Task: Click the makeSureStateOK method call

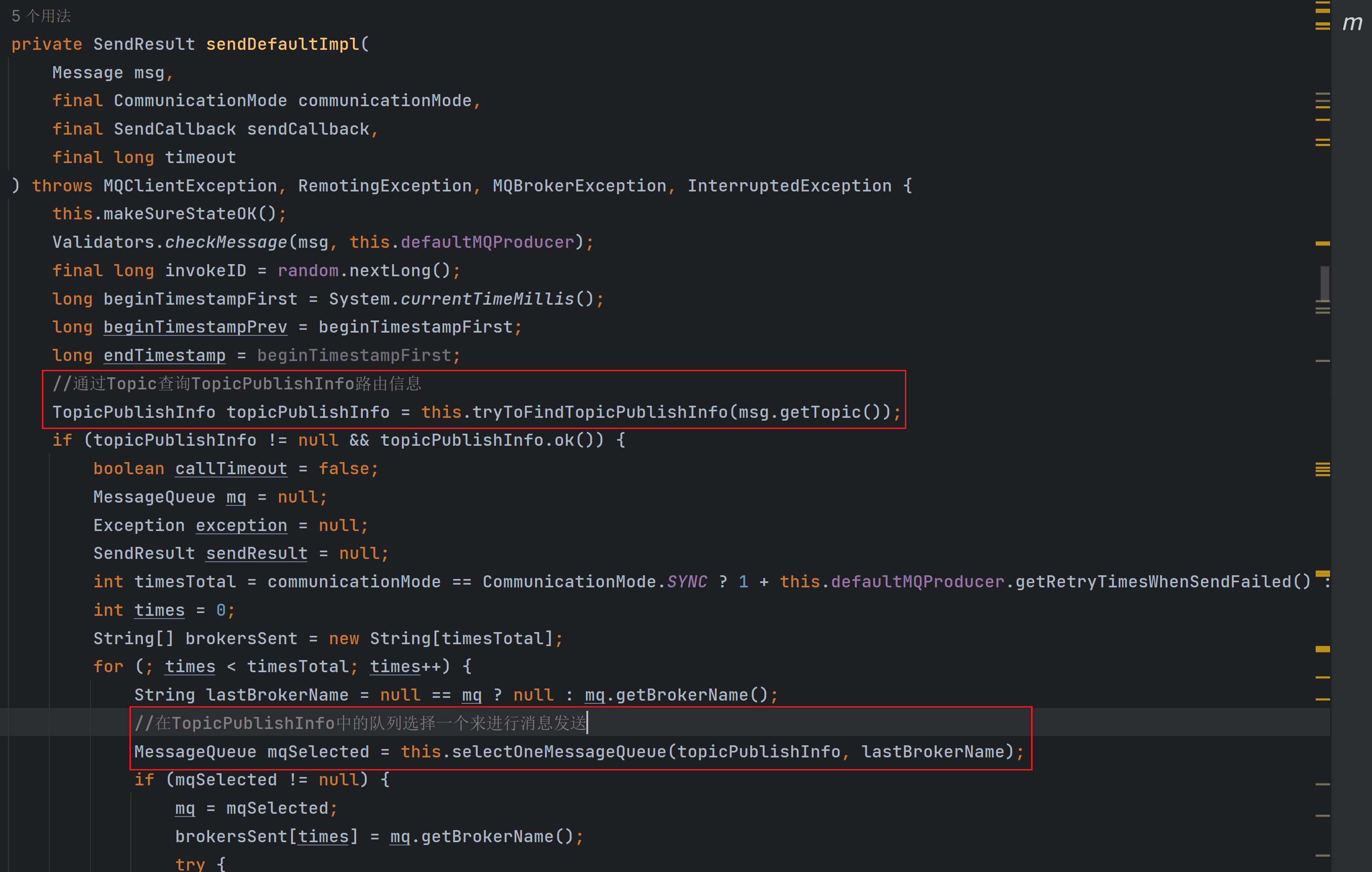Action: [x=180, y=214]
